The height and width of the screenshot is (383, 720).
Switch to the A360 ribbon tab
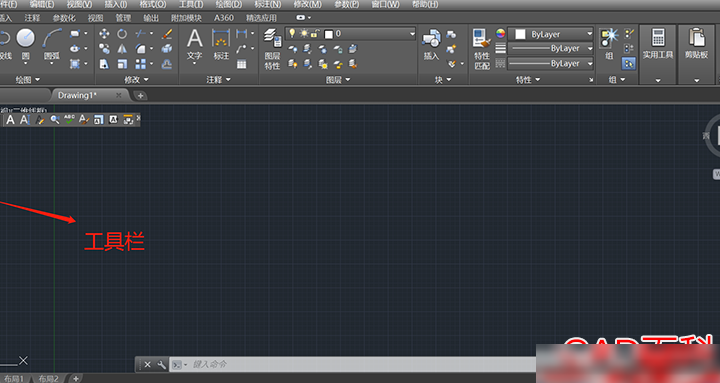224,18
